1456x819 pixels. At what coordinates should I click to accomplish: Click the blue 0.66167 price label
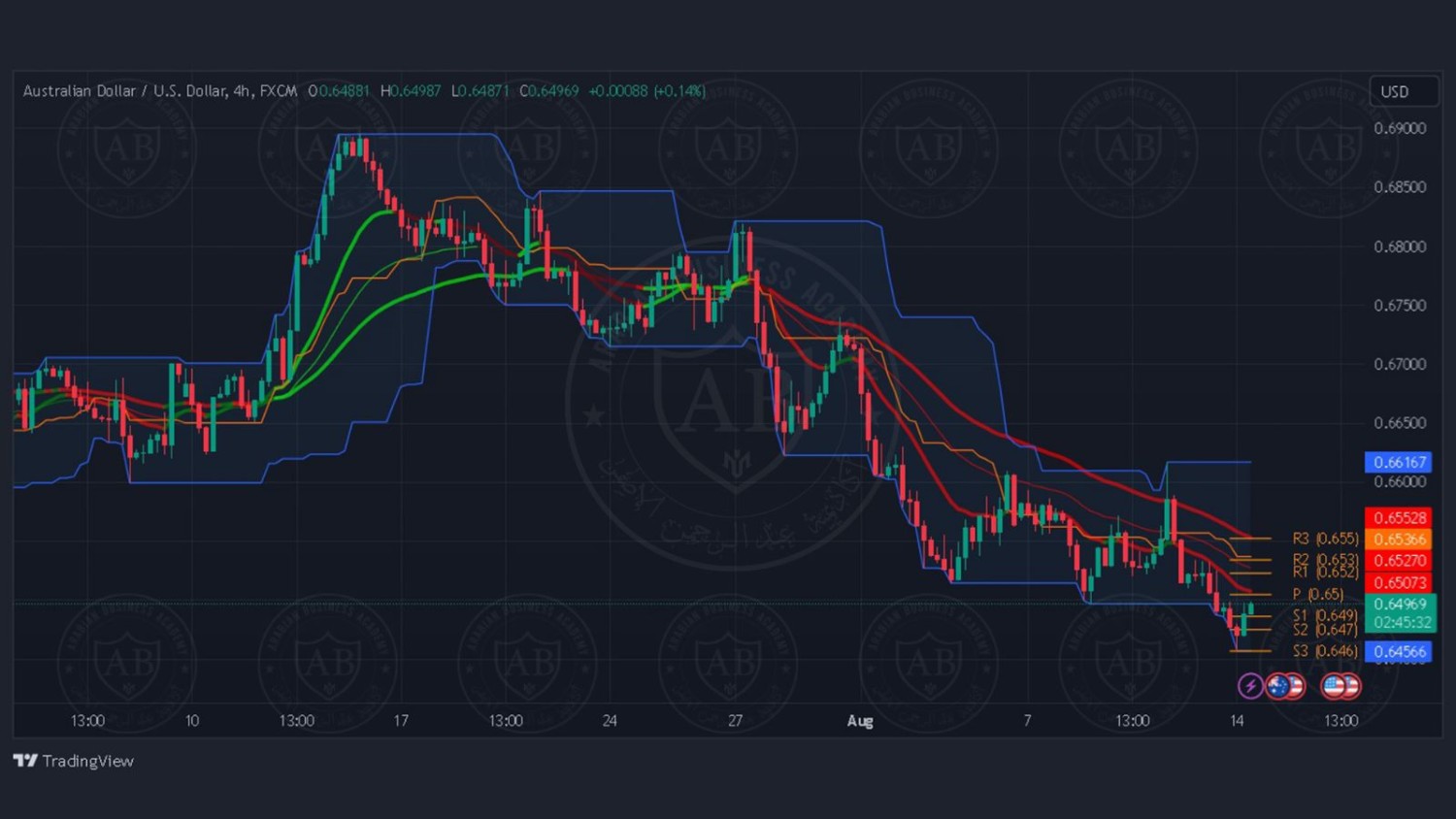pyautogui.click(x=1399, y=462)
